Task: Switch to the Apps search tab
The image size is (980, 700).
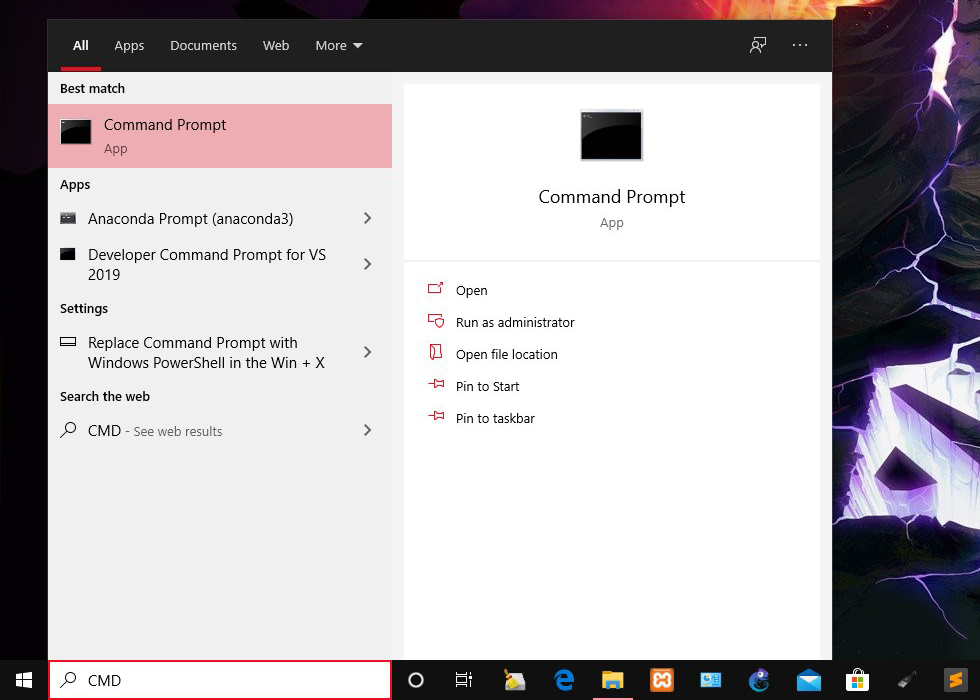Action: point(129,46)
